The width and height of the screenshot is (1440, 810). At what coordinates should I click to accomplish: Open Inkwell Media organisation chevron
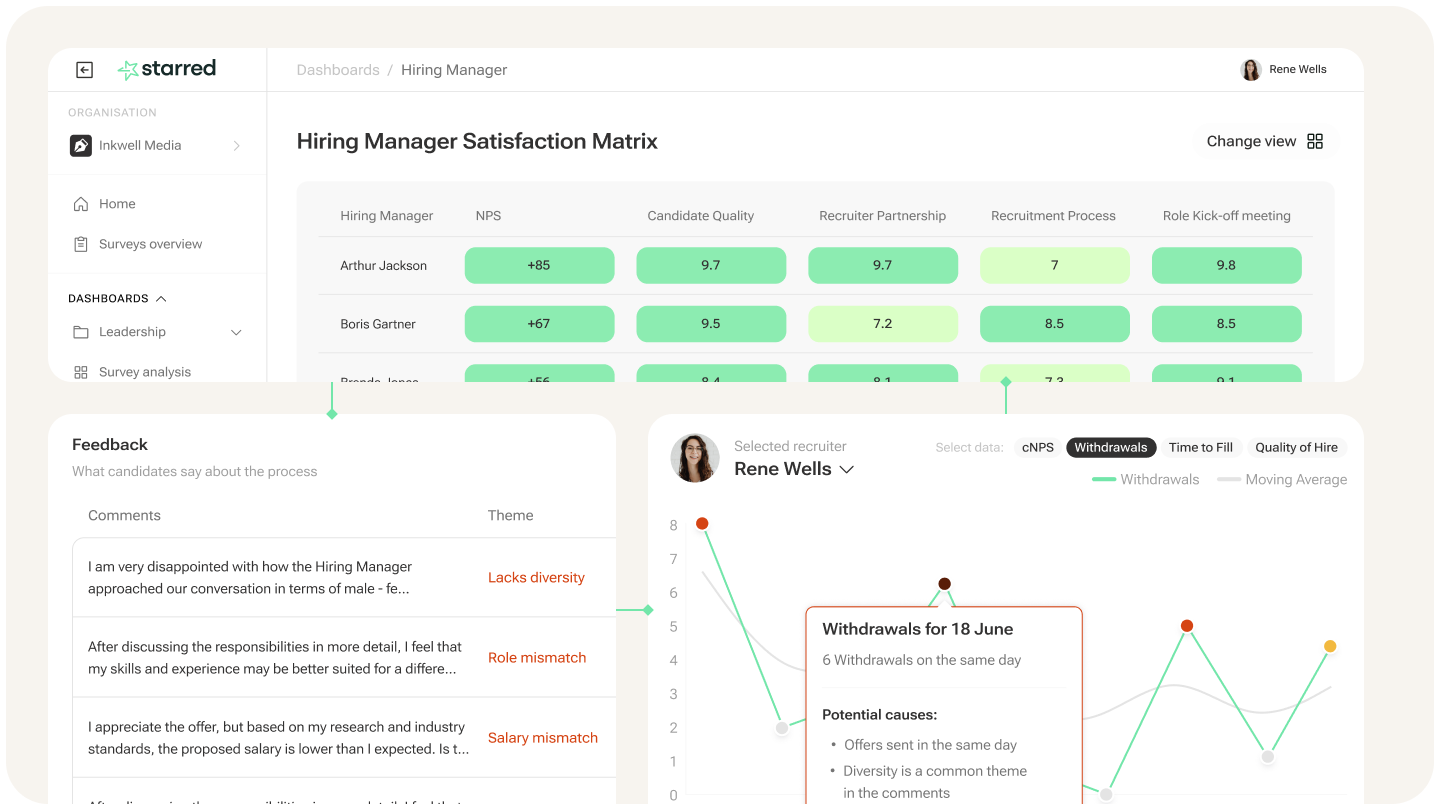tap(237, 146)
